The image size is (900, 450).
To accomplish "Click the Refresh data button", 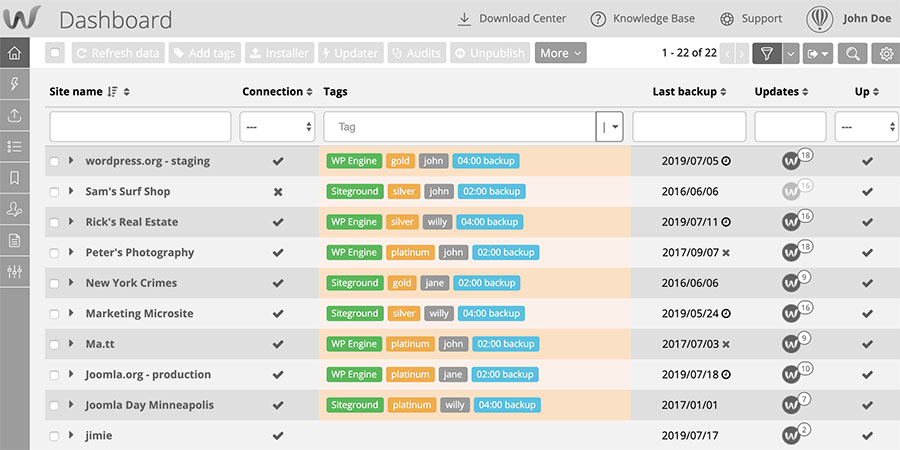I will pyautogui.click(x=118, y=53).
